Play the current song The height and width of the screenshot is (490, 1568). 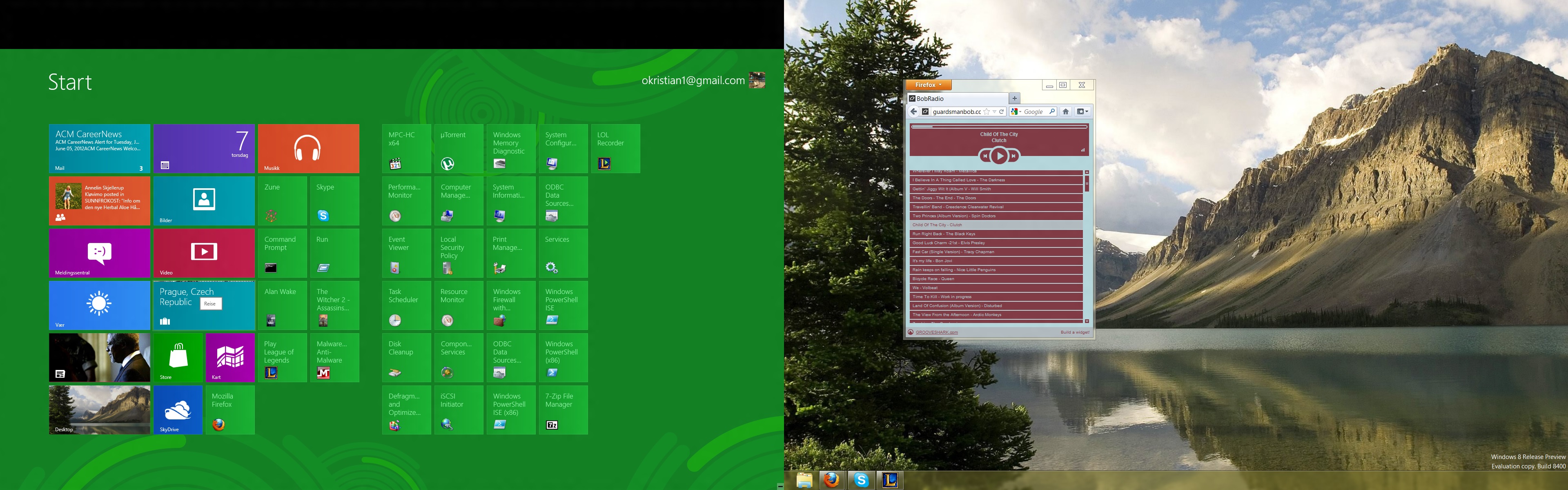1000,156
